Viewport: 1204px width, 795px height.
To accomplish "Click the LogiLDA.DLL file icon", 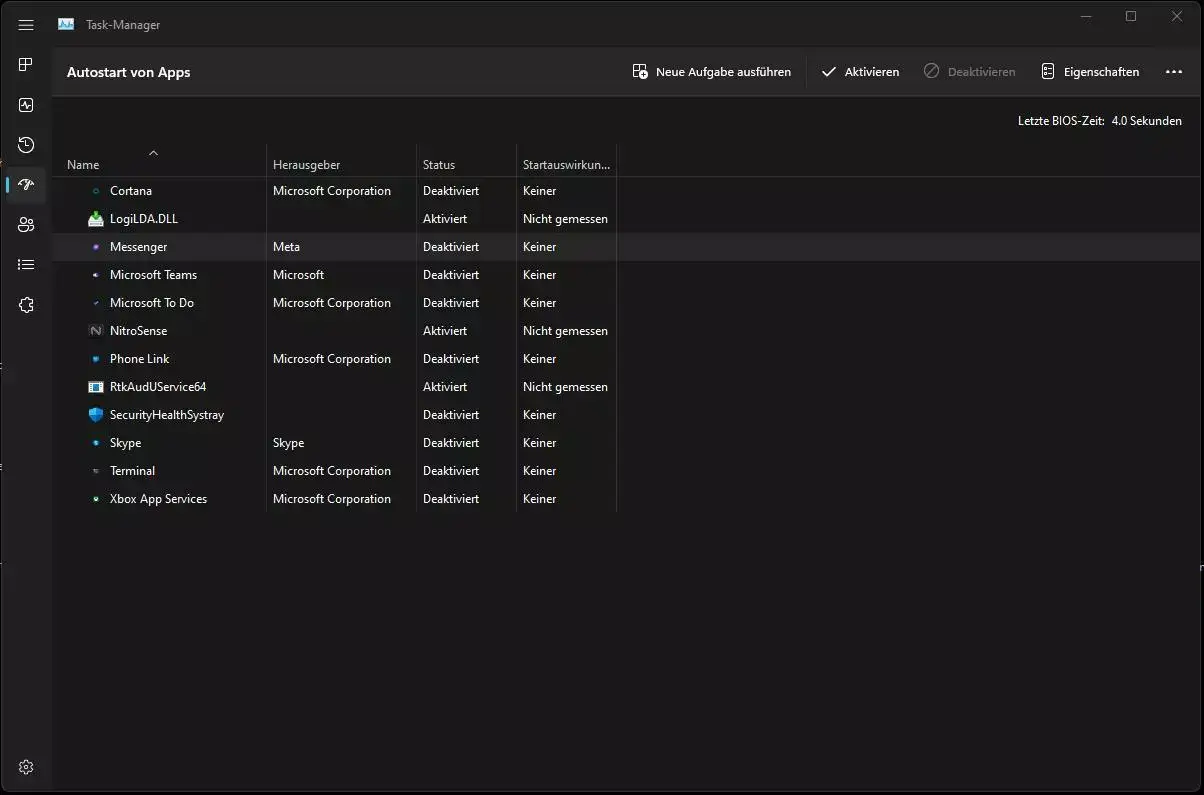I will [x=96, y=219].
